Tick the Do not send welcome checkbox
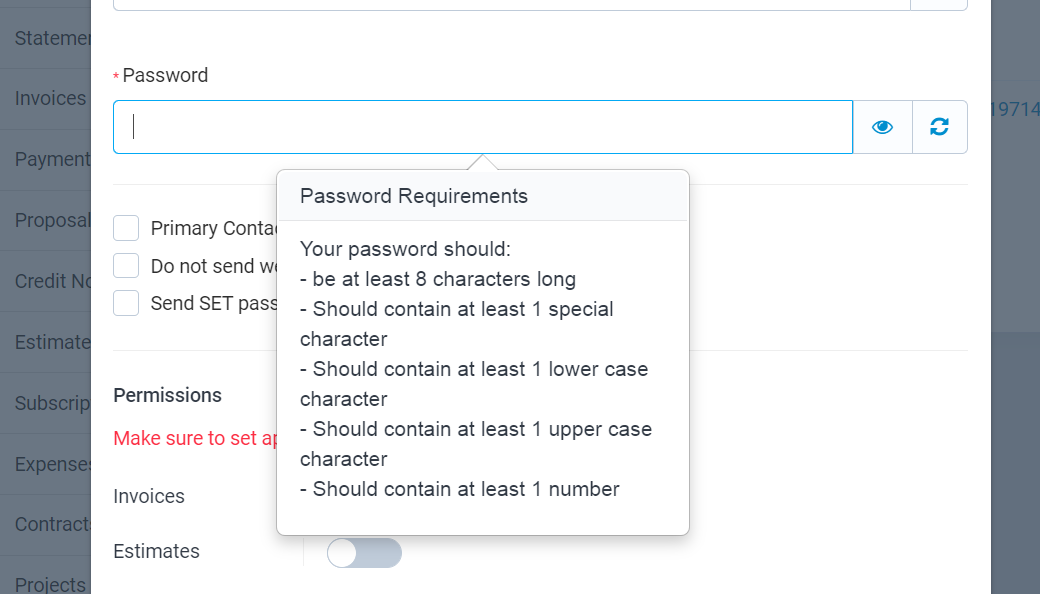1040x594 pixels. pos(126,266)
